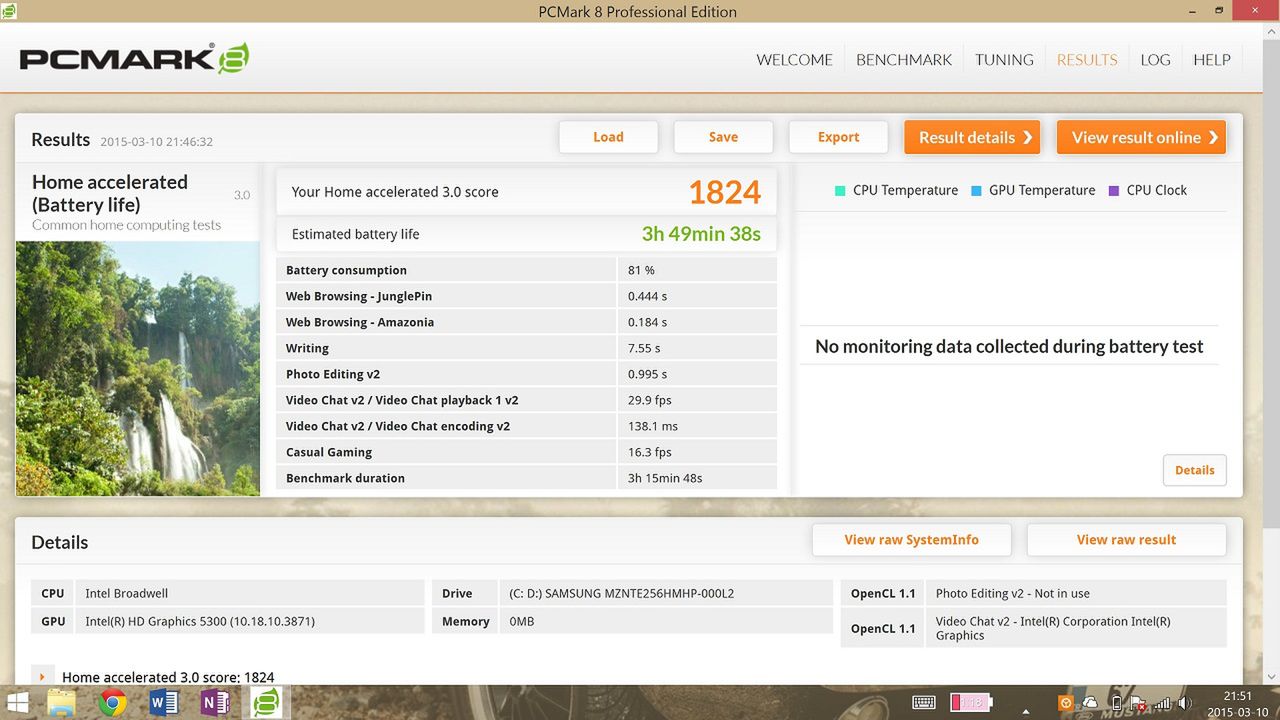The width and height of the screenshot is (1280, 720).
Task: Click the Save button
Action: tap(723, 137)
